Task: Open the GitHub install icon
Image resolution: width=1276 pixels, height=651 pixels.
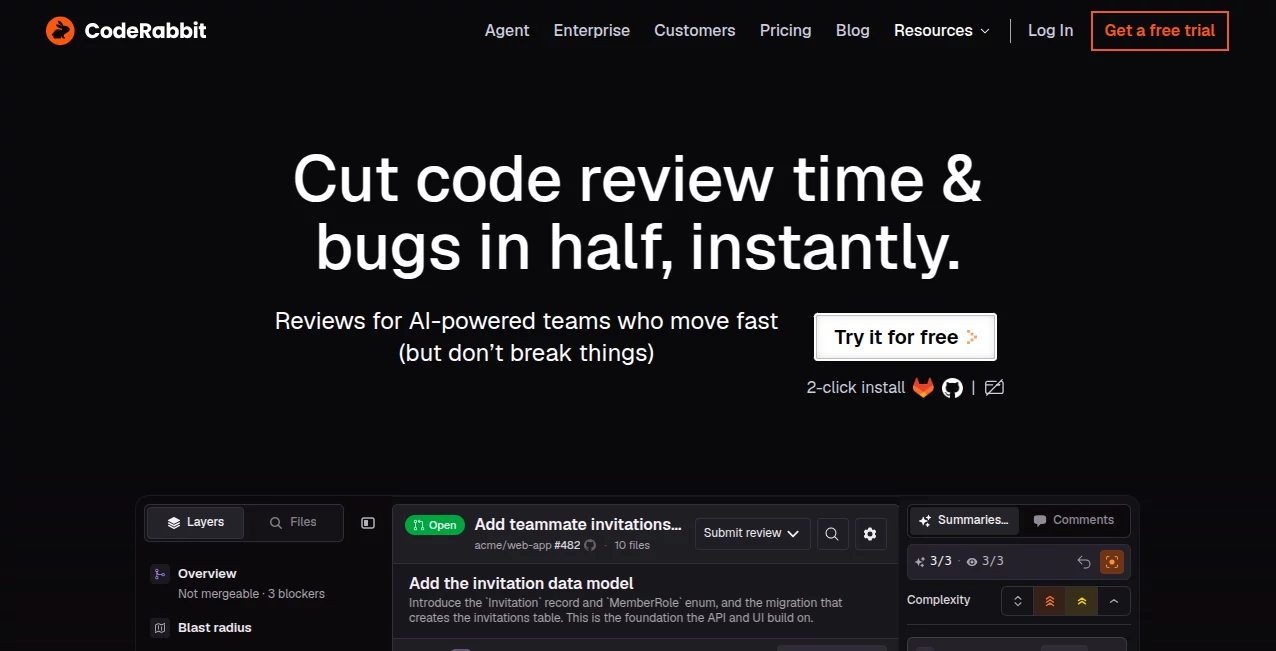Action: (x=952, y=388)
